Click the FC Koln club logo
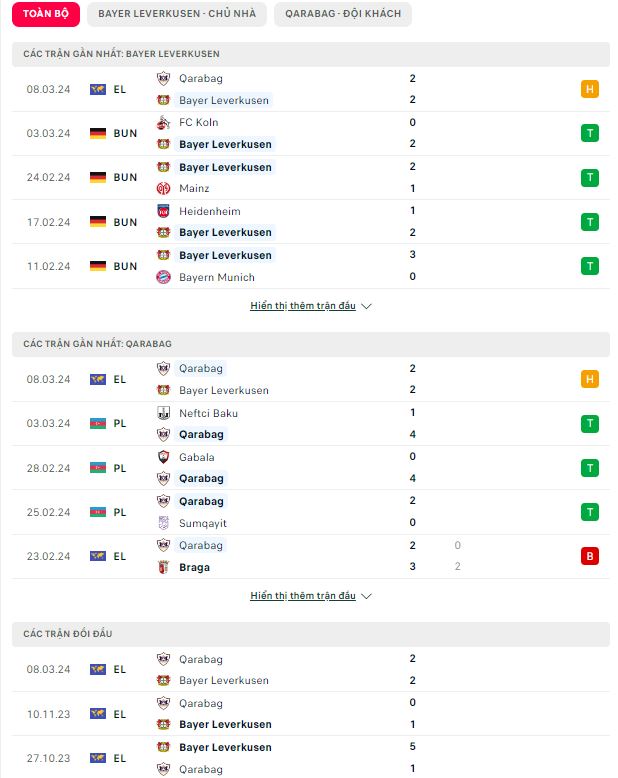Screen dimensions: 618x778 click(x=163, y=123)
